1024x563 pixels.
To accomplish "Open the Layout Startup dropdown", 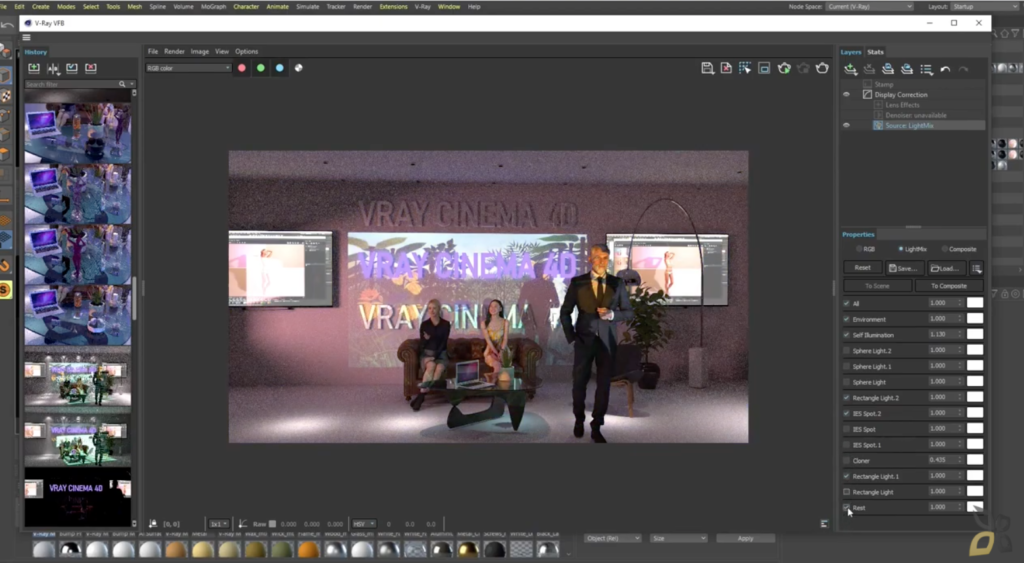I will pyautogui.click(x=984, y=7).
